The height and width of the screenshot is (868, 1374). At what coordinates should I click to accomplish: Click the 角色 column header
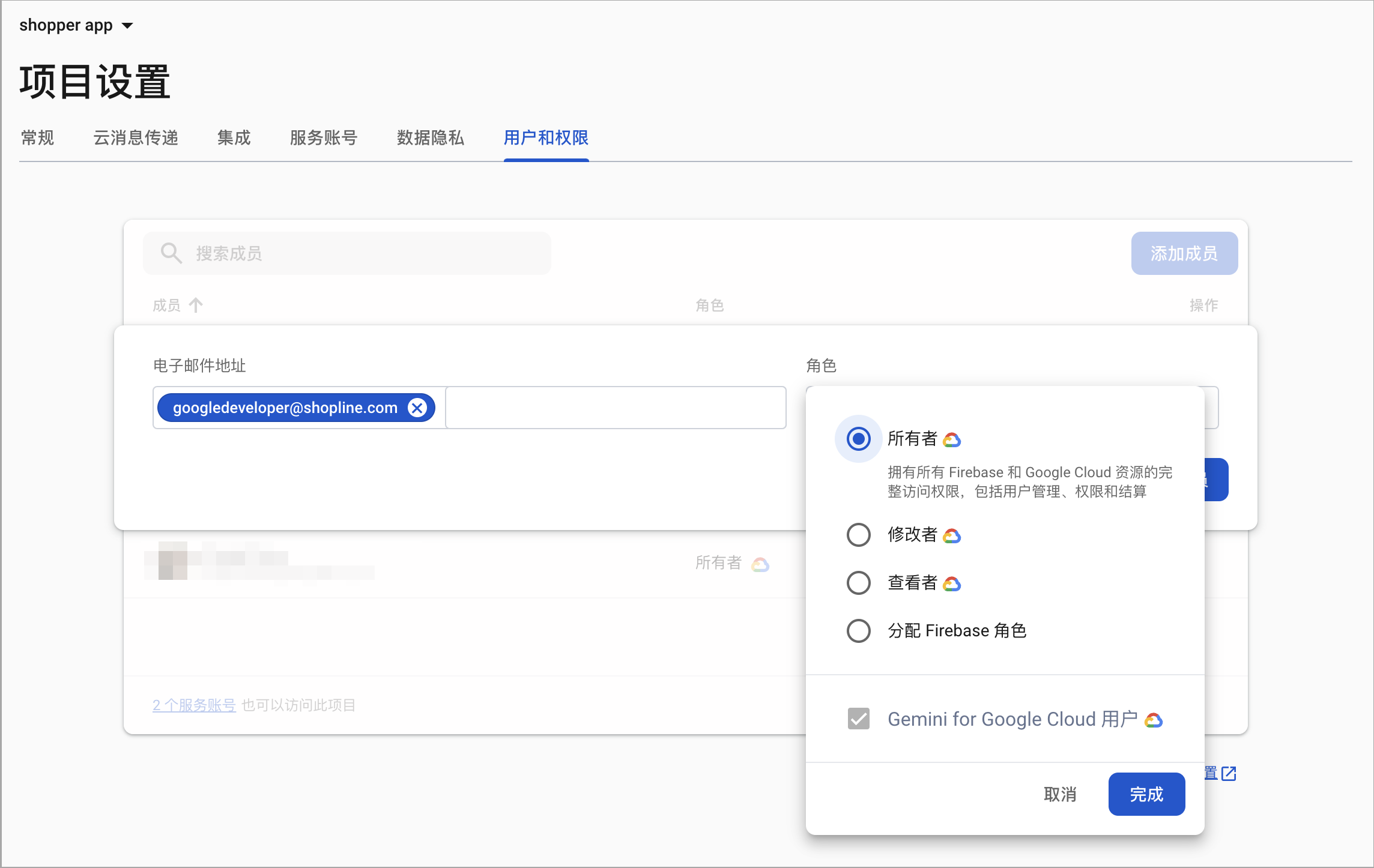[x=710, y=306]
